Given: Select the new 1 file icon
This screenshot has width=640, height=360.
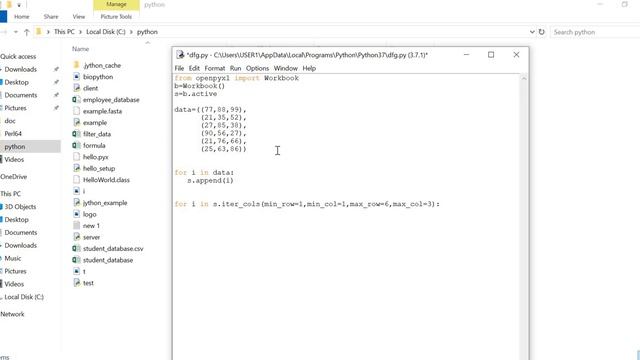Looking at the screenshot, I should pyautogui.click(x=76, y=225).
